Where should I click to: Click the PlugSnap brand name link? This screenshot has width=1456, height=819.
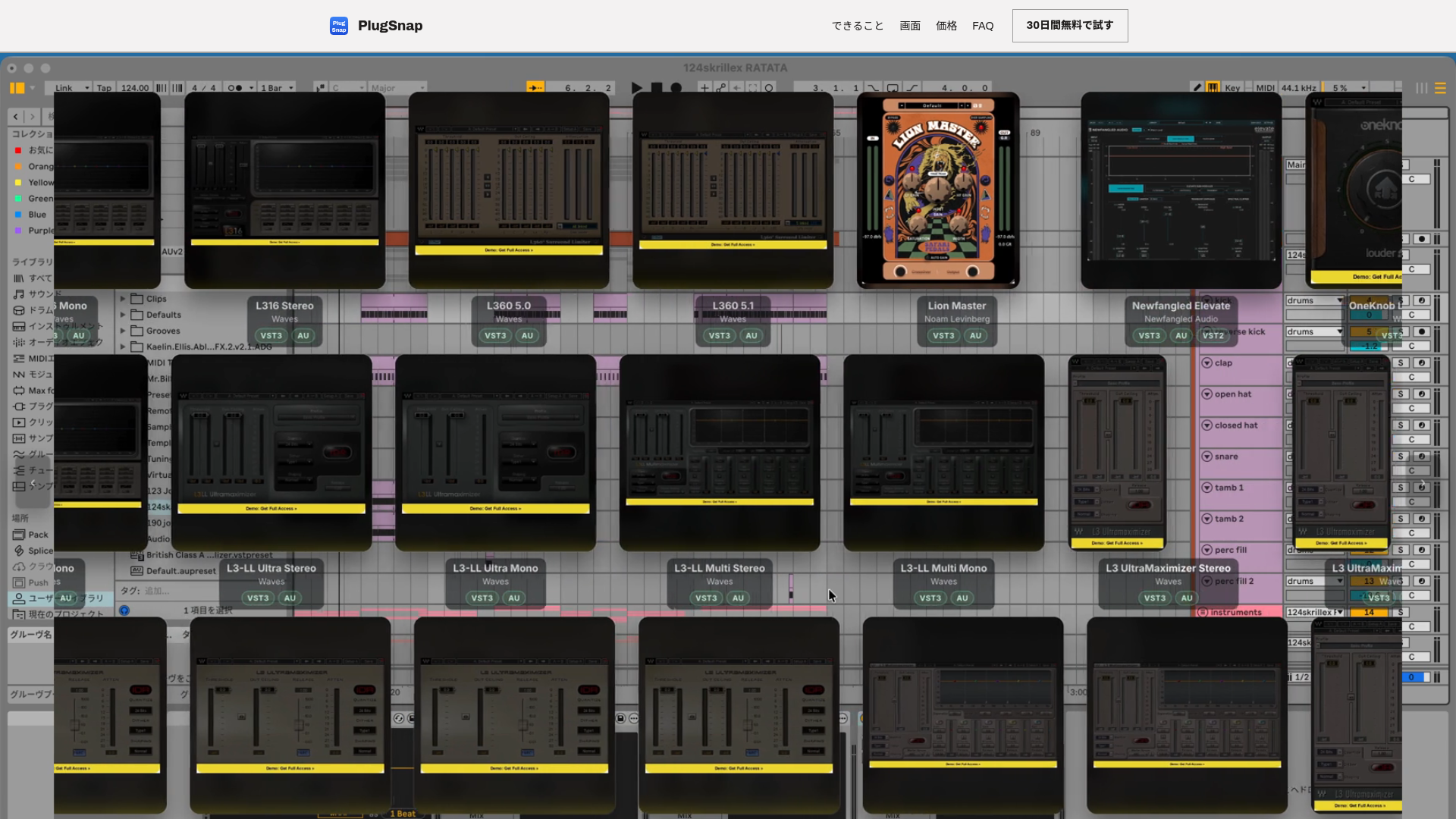click(x=391, y=26)
